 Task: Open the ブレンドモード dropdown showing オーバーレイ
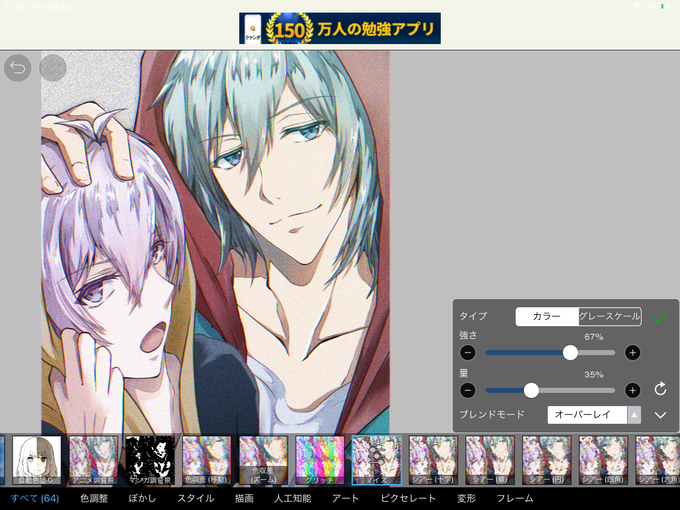594,415
